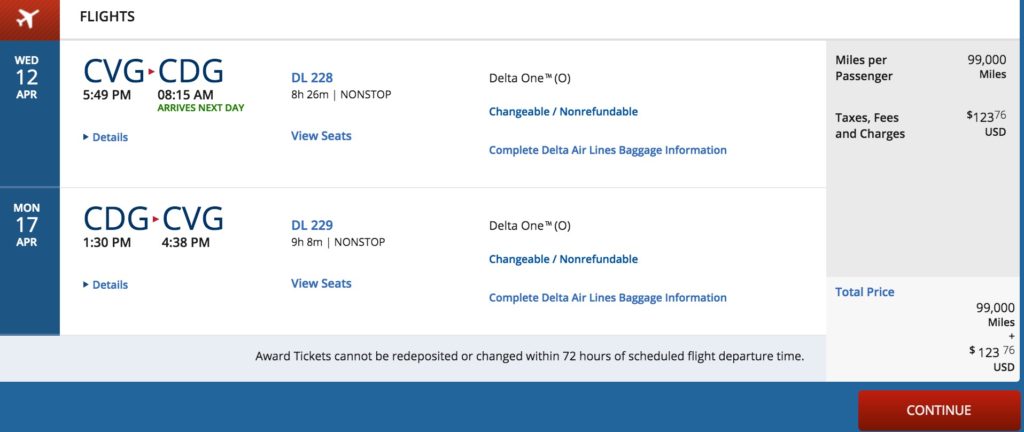Open baggage information for the return flight

point(607,297)
